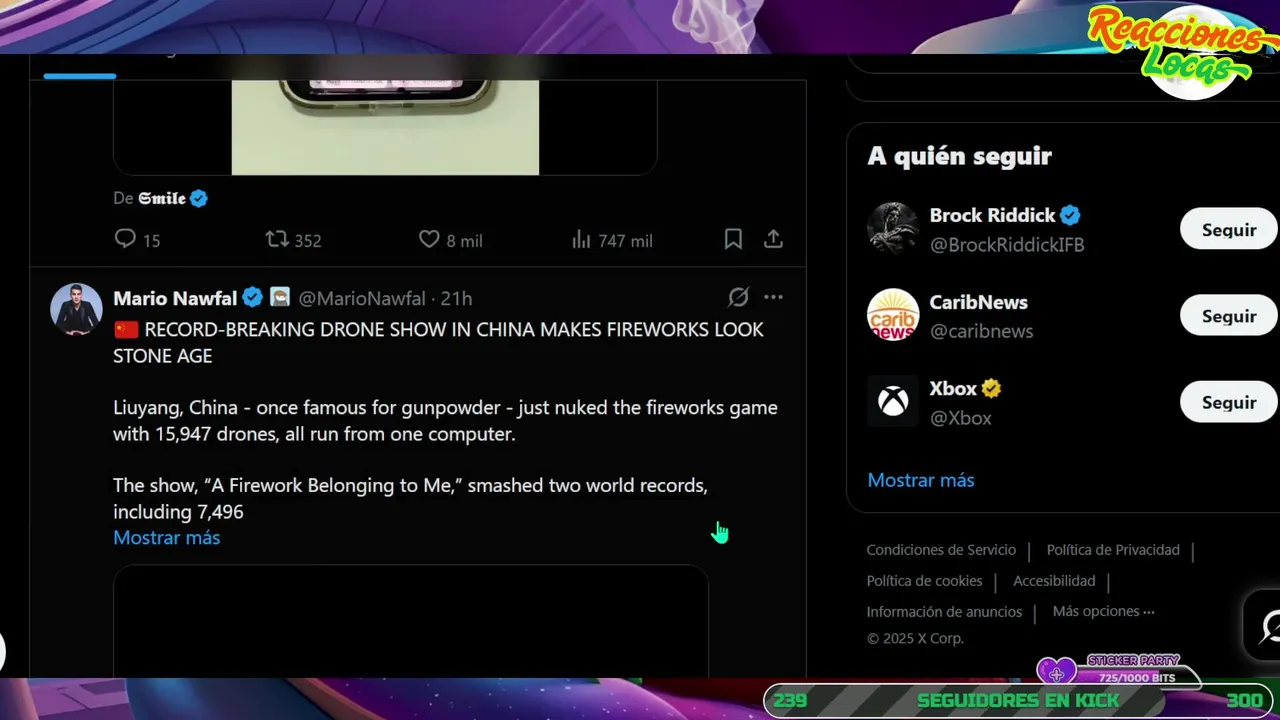The width and height of the screenshot is (1280, 720).
Task: Click Xbox account name
Action: pos(953,388)
